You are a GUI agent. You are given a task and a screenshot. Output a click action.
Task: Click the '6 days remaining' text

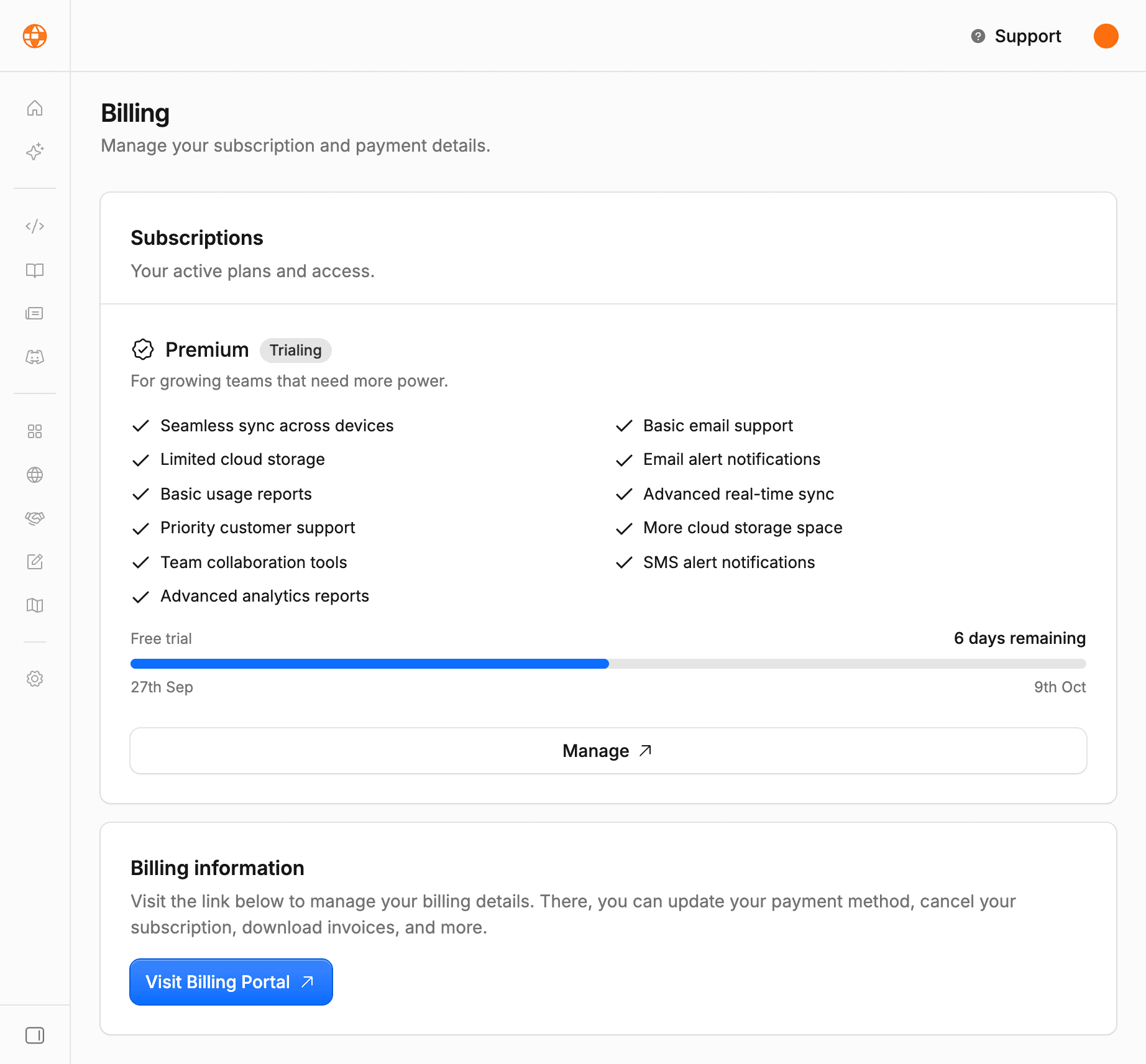1020,638
